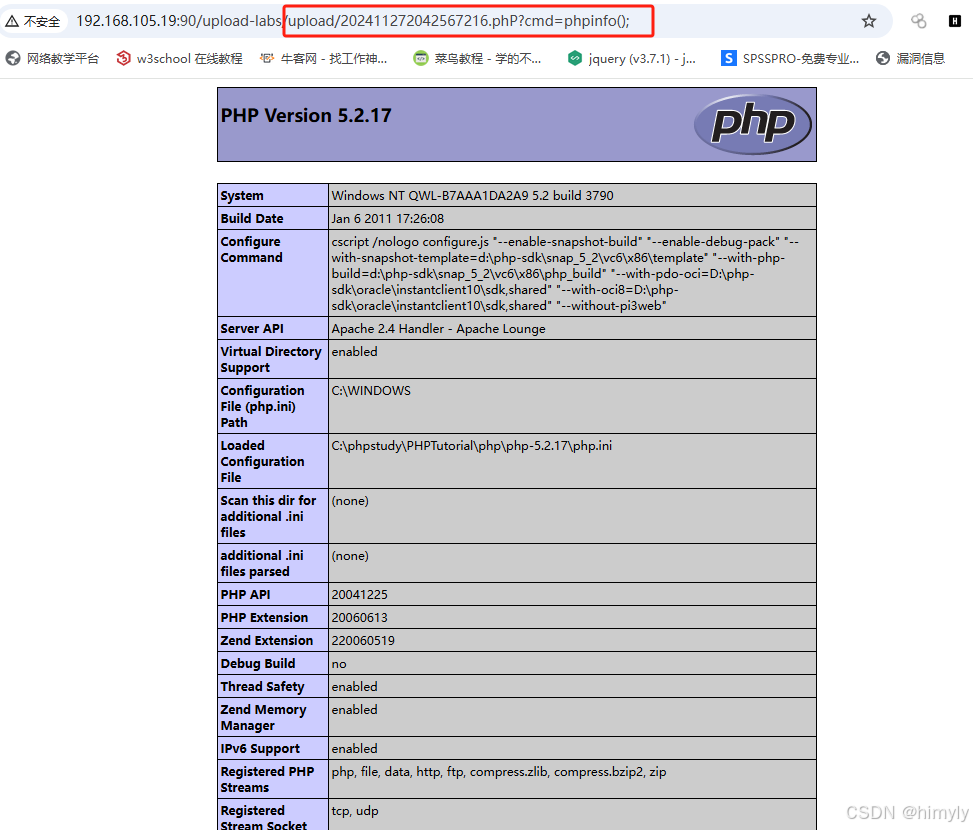973x830 pixels.
Task: Click Registered PHP Streams label
Action: (267, 779)
